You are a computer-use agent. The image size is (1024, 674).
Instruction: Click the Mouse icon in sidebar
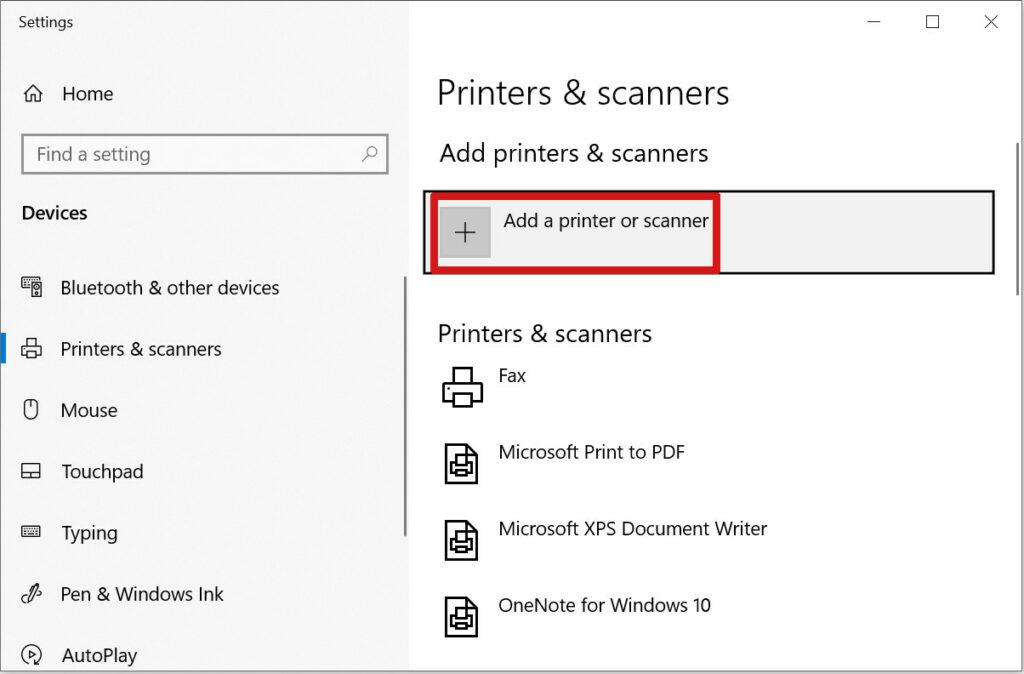coord(31,409)
